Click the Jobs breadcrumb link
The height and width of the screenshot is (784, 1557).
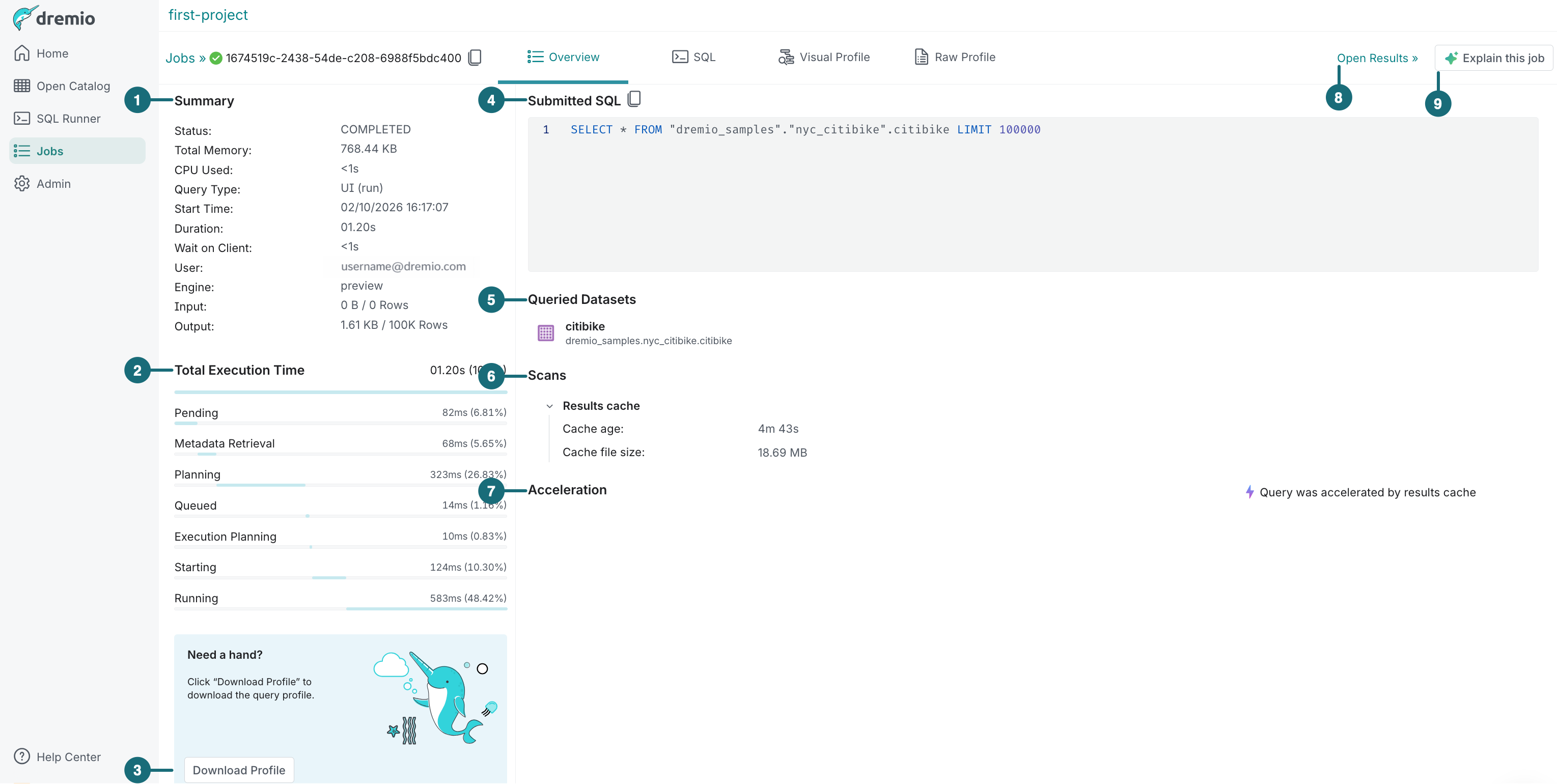(x=180, y=58)
